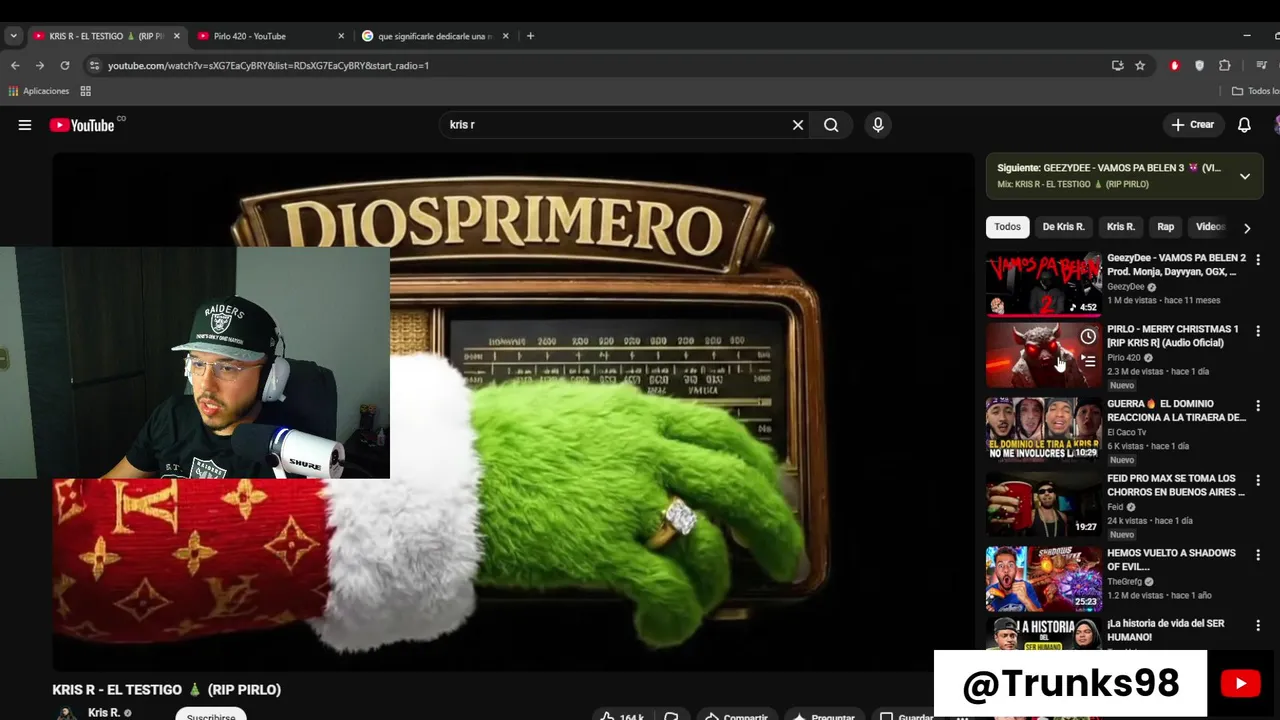Viewport: 1280px width, 720px height.
Task: Click the 'Siguiente: GEEZYDEE - VAMOS PA BELEN 3' header
Action: point(1109,168)
